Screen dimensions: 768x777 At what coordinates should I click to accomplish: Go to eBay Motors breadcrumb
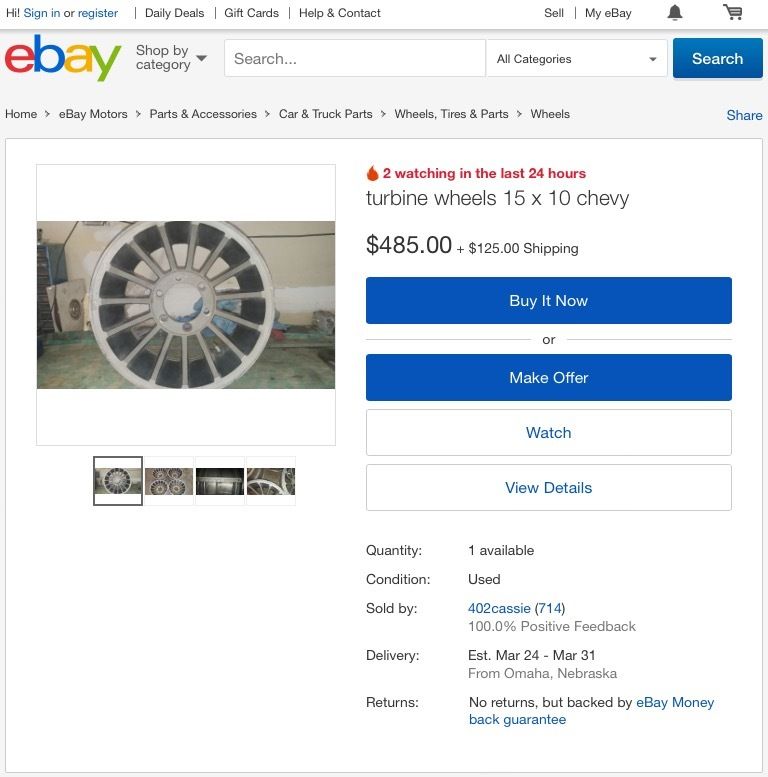tap(93, 114)
